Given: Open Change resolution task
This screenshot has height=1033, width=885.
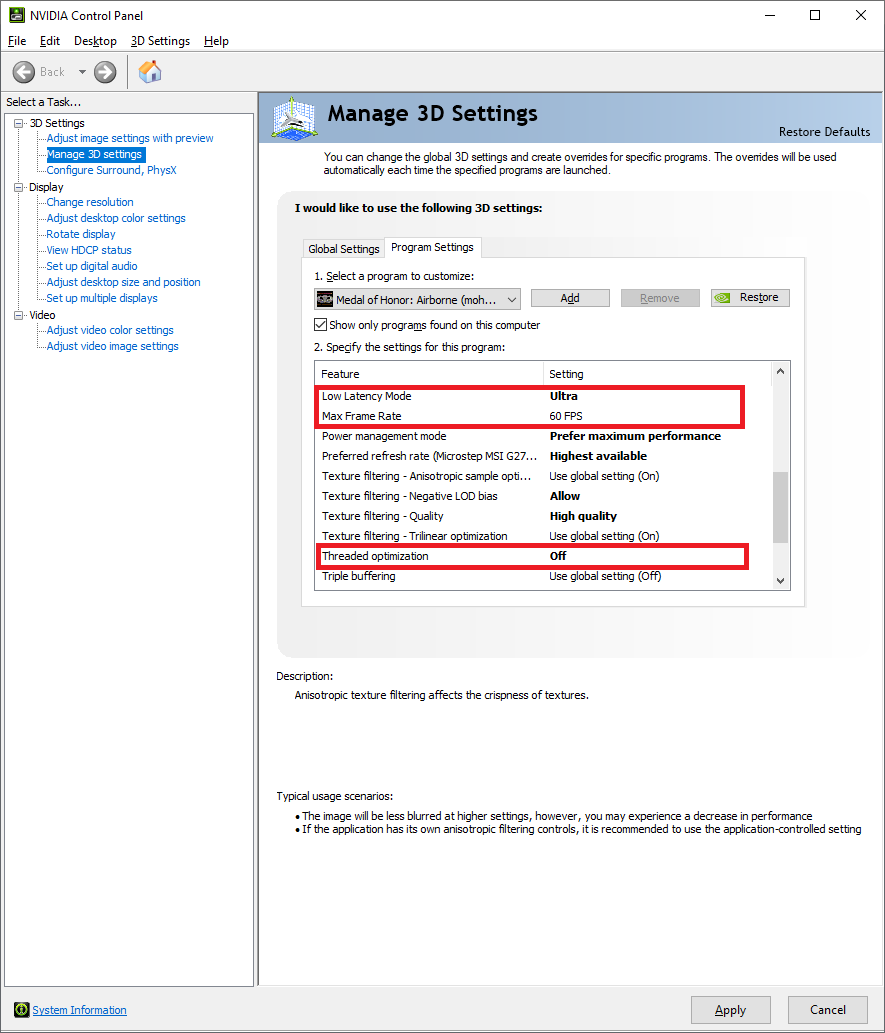Looking at the screenshot, I should [x=90, y=202].
